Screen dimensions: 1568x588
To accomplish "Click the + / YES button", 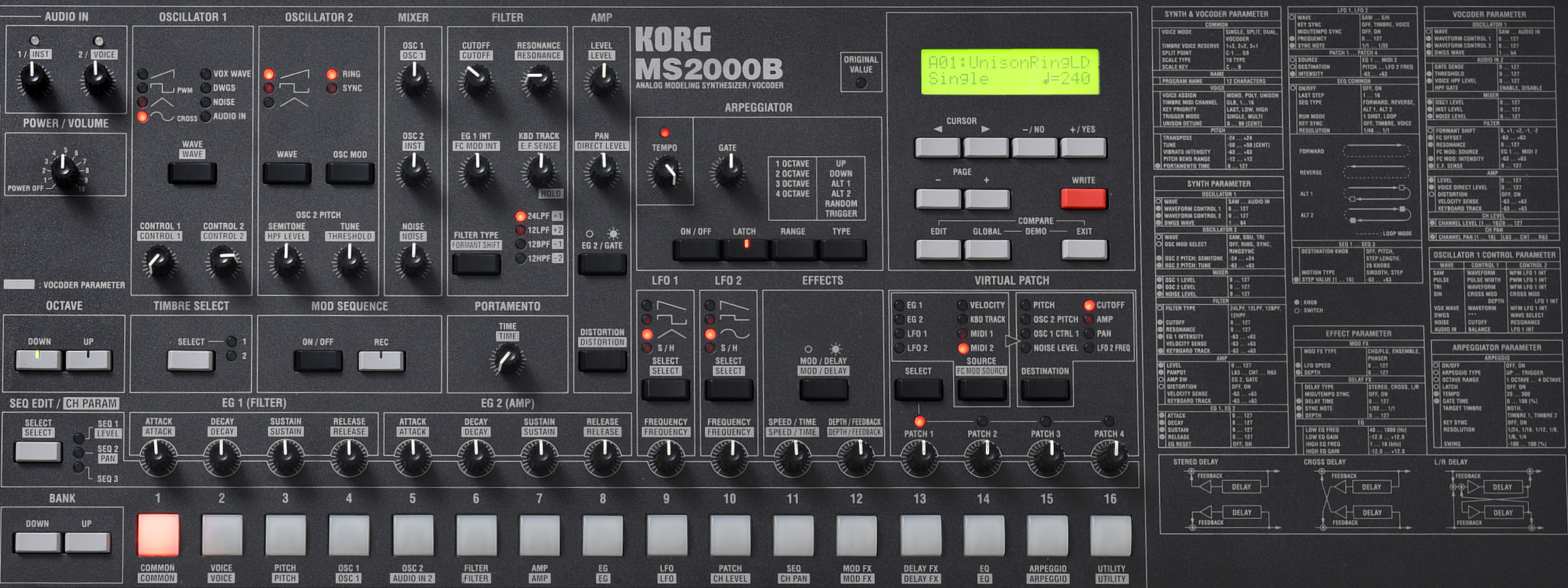I will click(x=1083, y=148).
